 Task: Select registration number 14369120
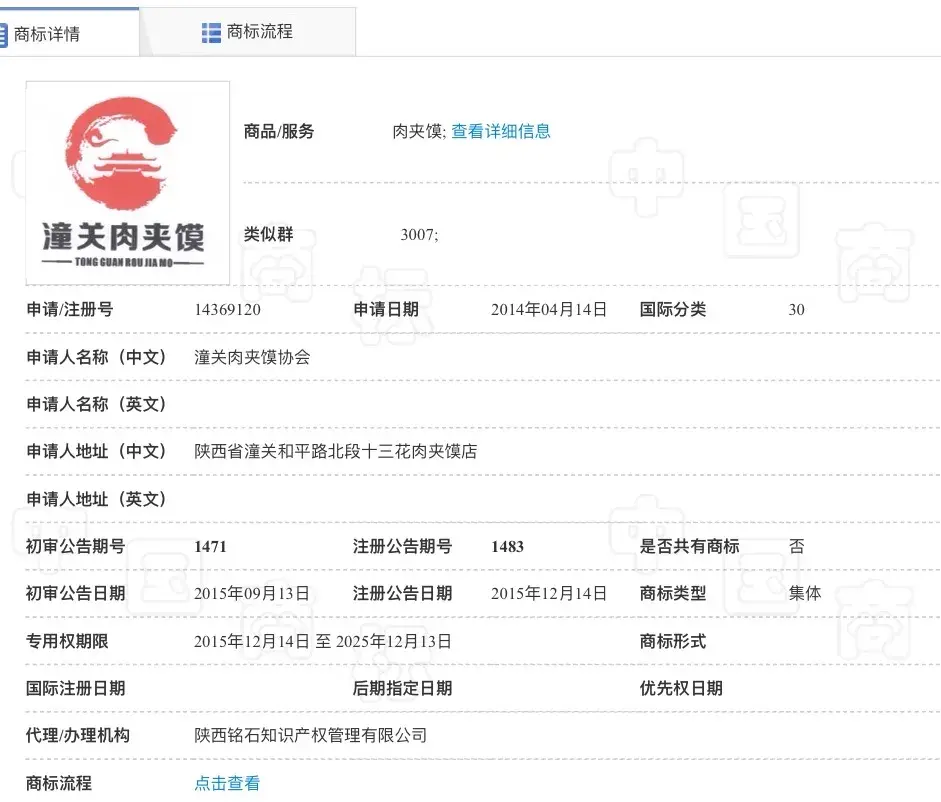pyautogui.click(x=227, y=310)
